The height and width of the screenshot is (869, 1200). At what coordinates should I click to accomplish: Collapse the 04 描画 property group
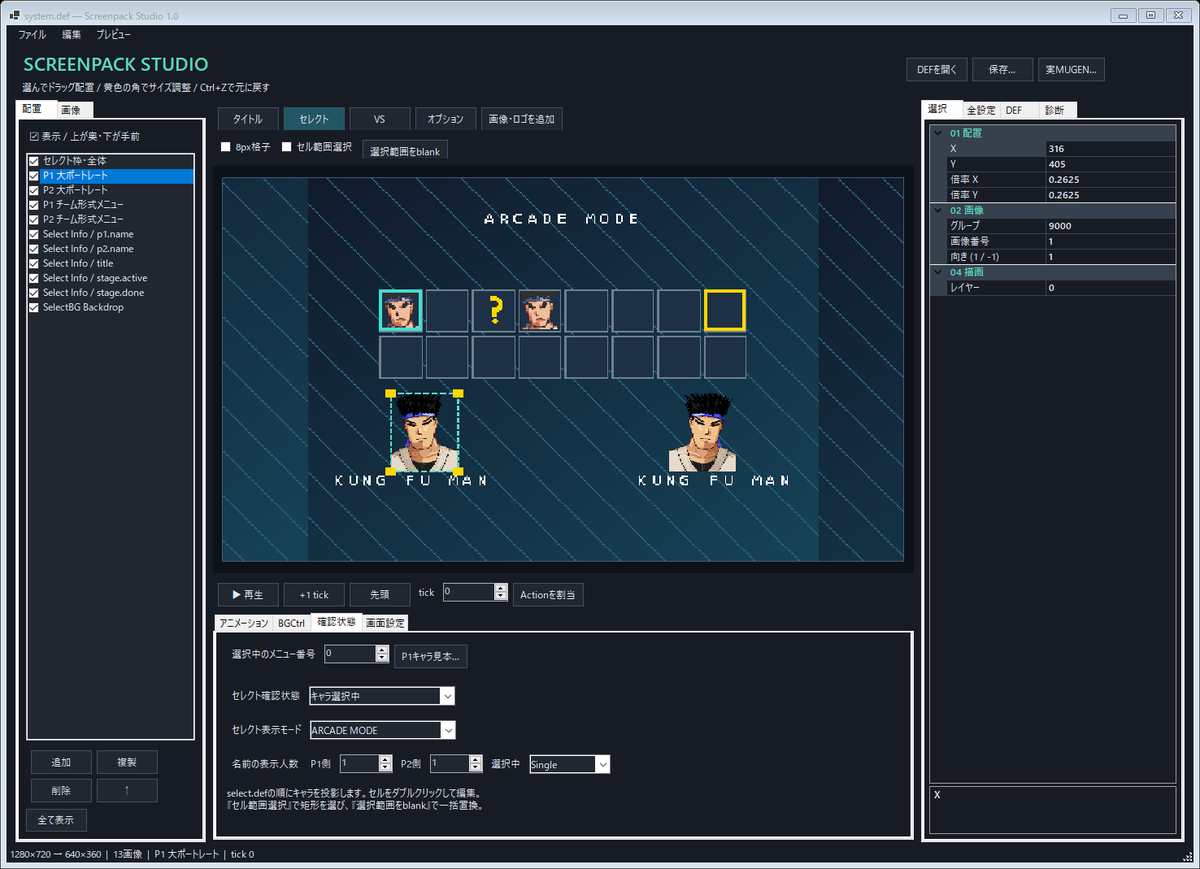938,272
